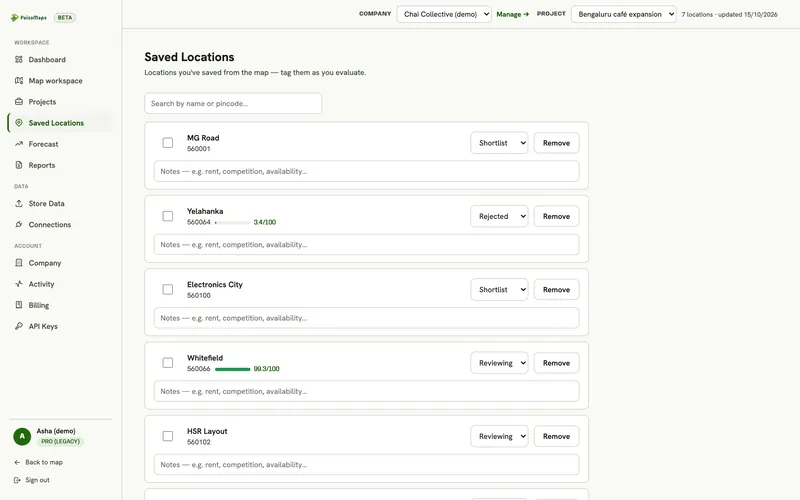Screen dimensions: 800x500
Task: Click Electronics City notes field
Action: click(x=366, y=318)
